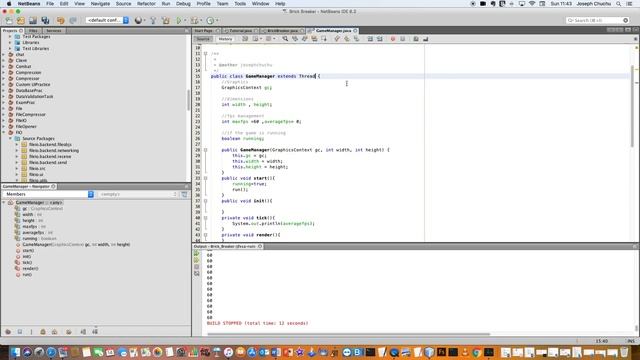The height and width of the screenshot is (360, 640).
Task: Click the Wi-Fi icon in menu bar
Action: [532, 4]
